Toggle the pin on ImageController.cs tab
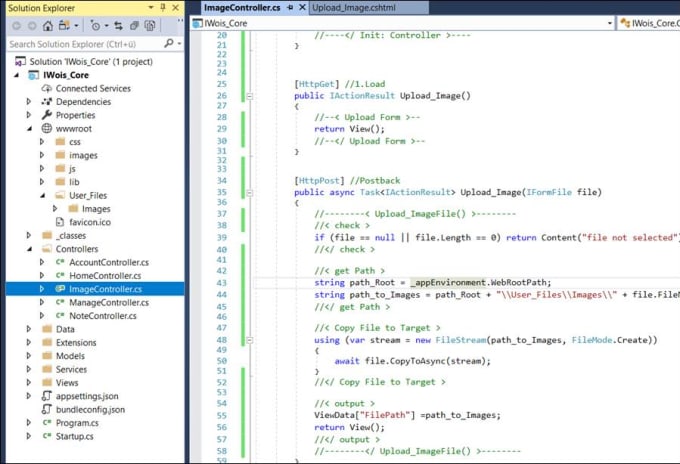Viewport: 680px width, 464px height. pyautogui.click(x=290, y=7)
